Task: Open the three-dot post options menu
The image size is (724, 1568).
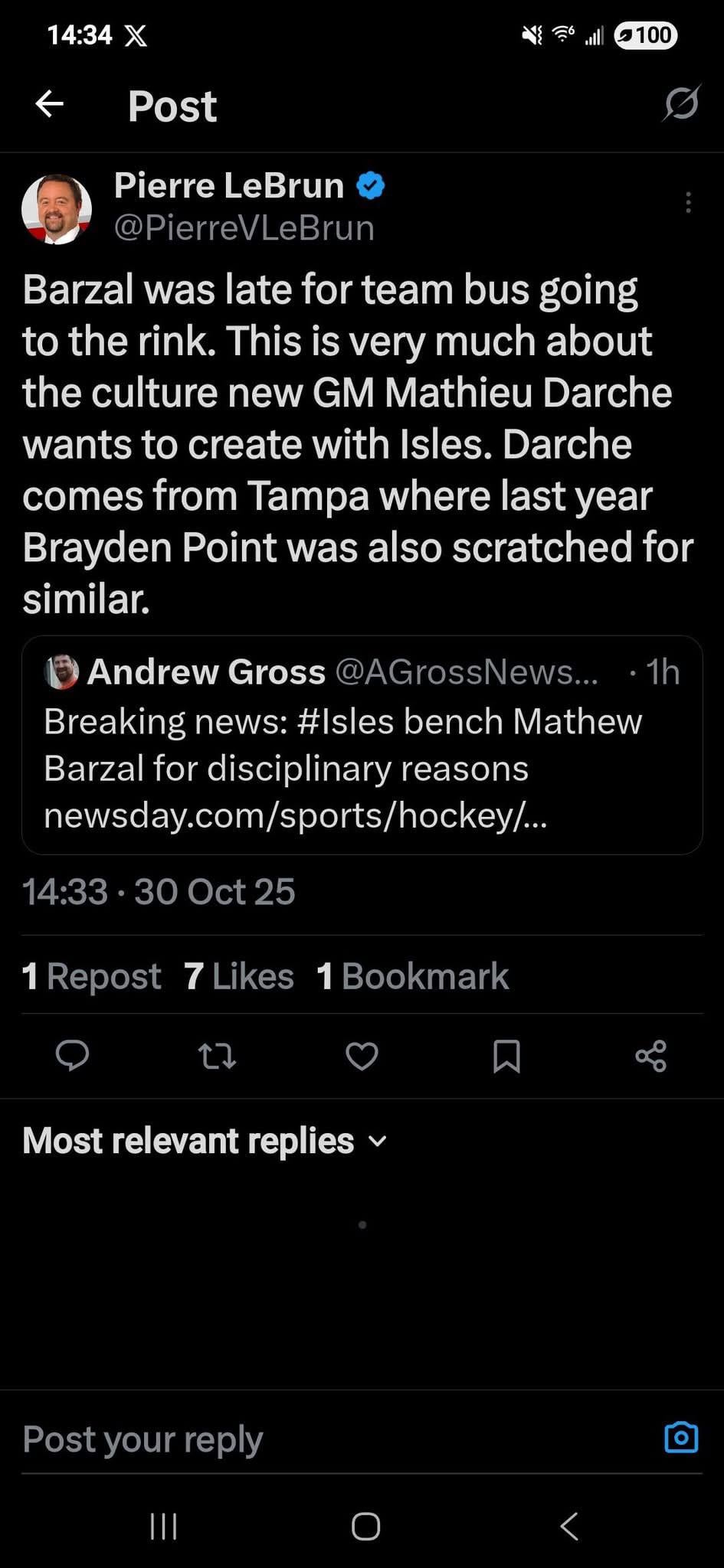Action: [688, 202]
